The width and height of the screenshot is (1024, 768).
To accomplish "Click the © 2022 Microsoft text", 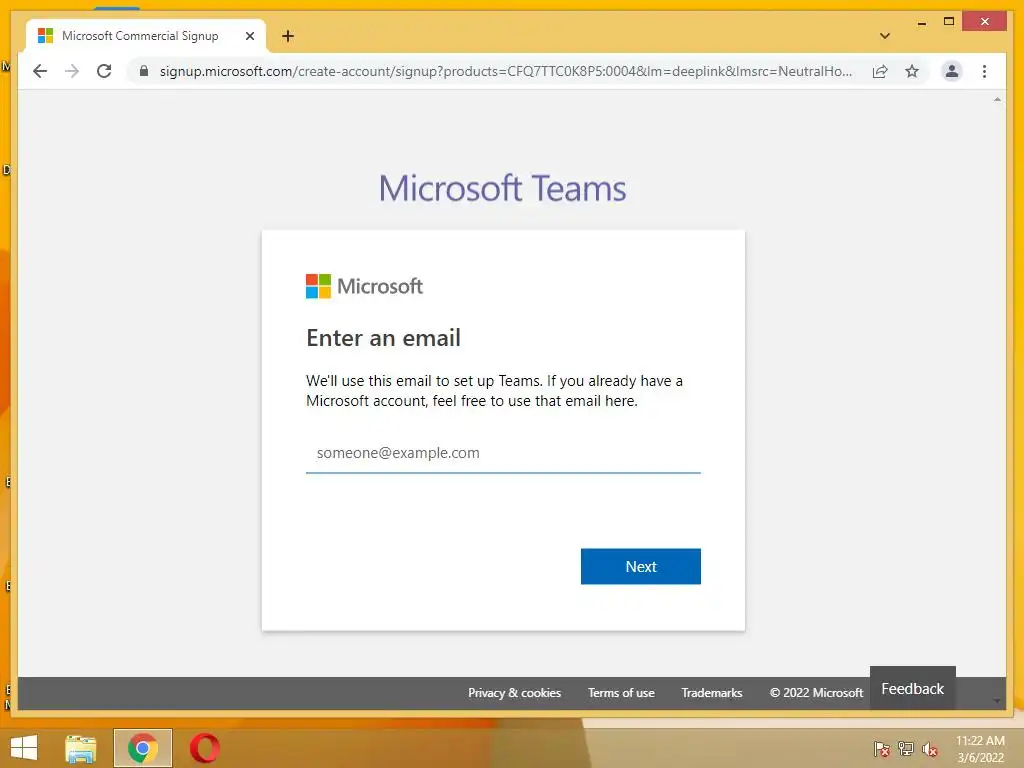I will point(816,693).
